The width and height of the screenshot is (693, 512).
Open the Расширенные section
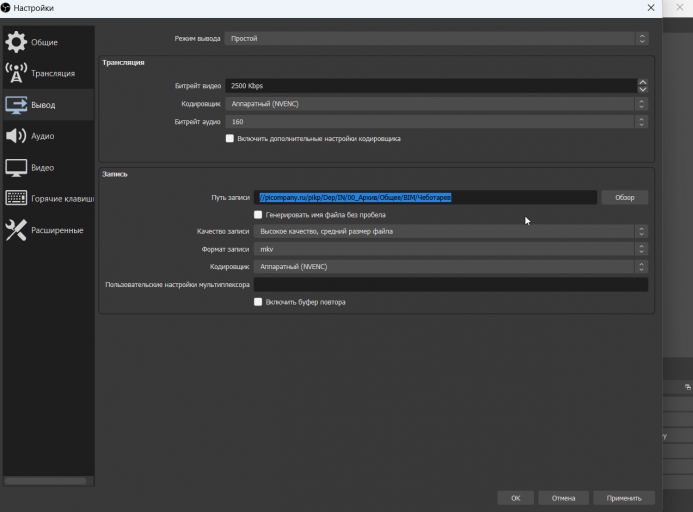[x=57, y=230]
